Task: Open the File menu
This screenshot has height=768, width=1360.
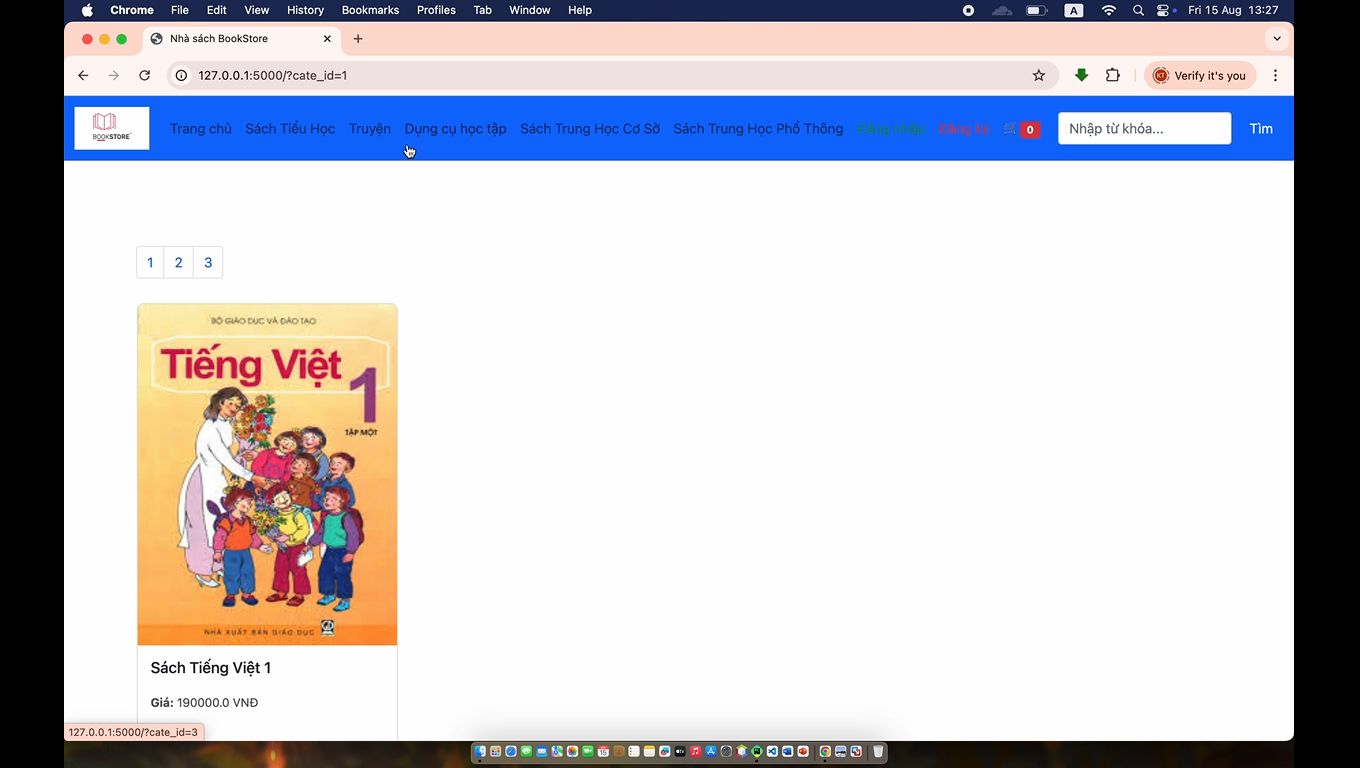Action: click(180, 10)
